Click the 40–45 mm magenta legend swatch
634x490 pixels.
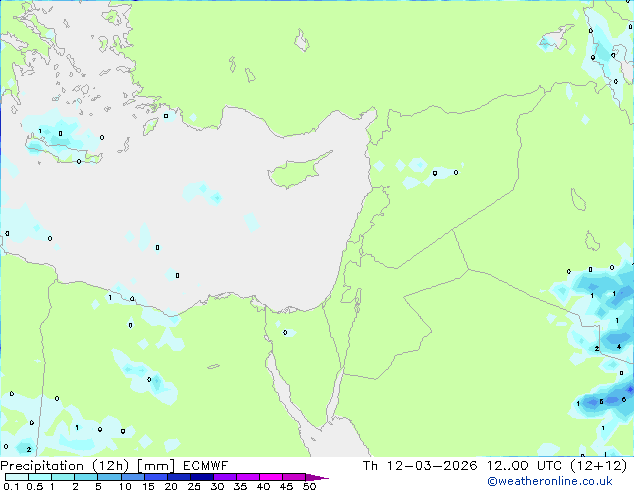(271, 477)
